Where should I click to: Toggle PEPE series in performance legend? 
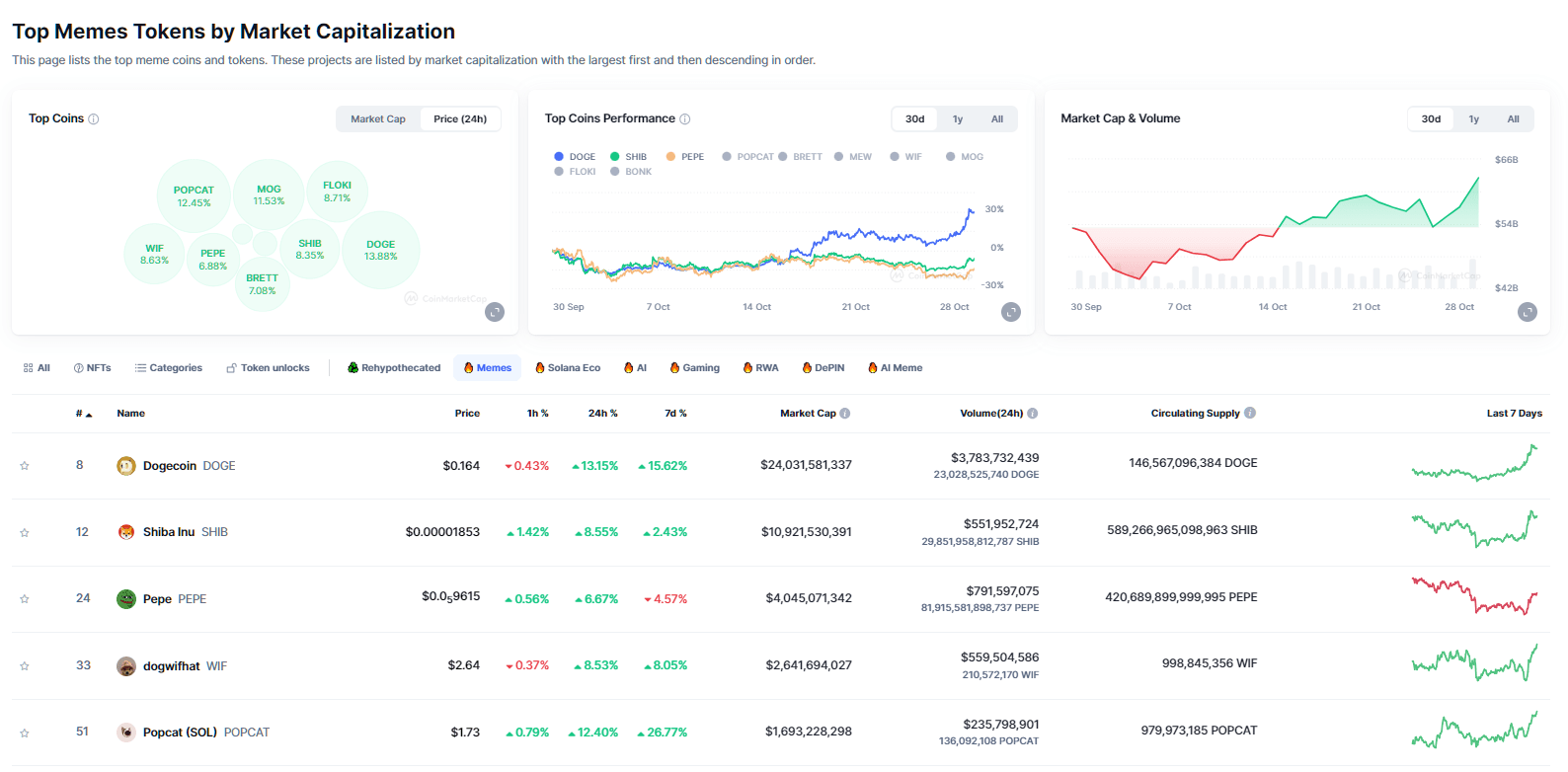click(685, 157)
